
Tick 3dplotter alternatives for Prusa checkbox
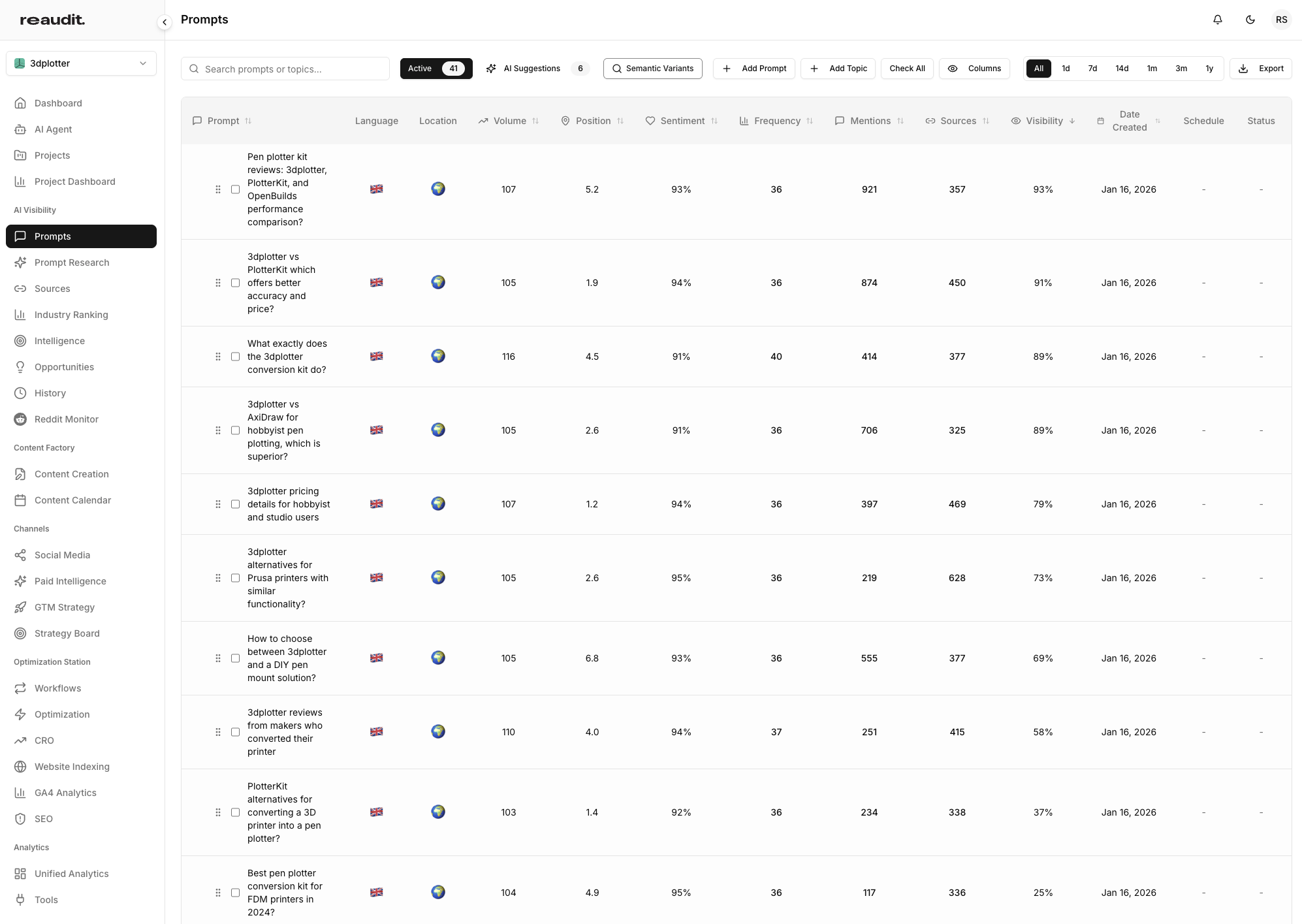(236, 578)
